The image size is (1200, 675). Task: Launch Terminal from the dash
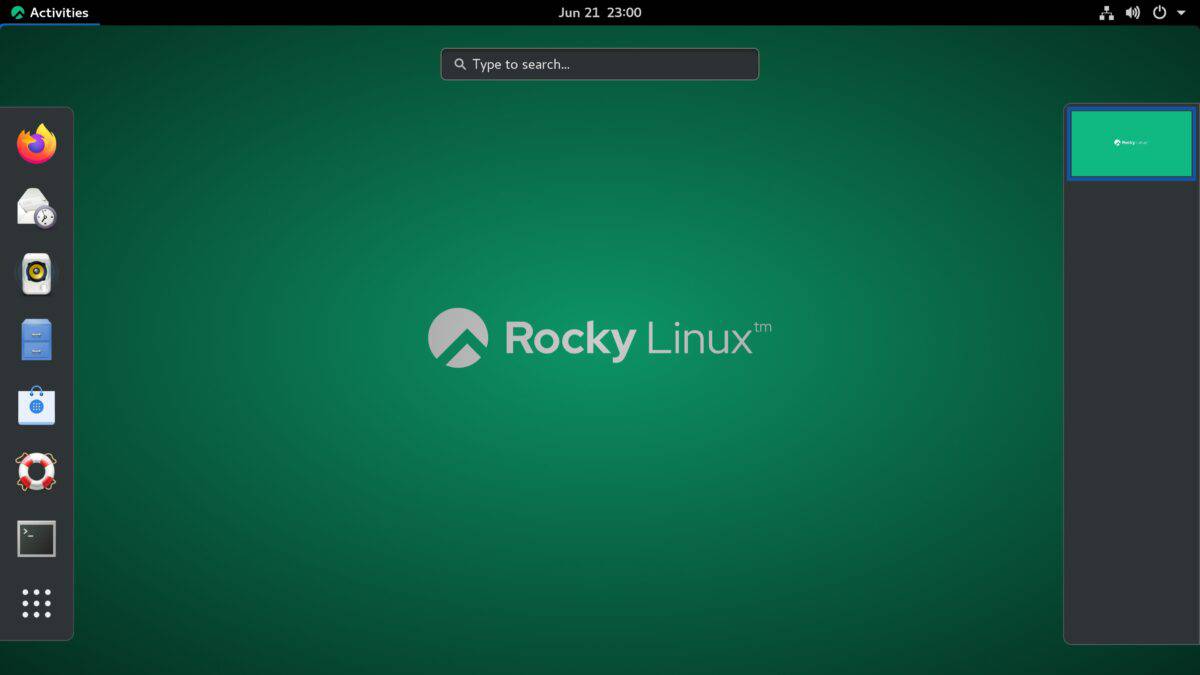pyautogui.click(x=37, y=539)
